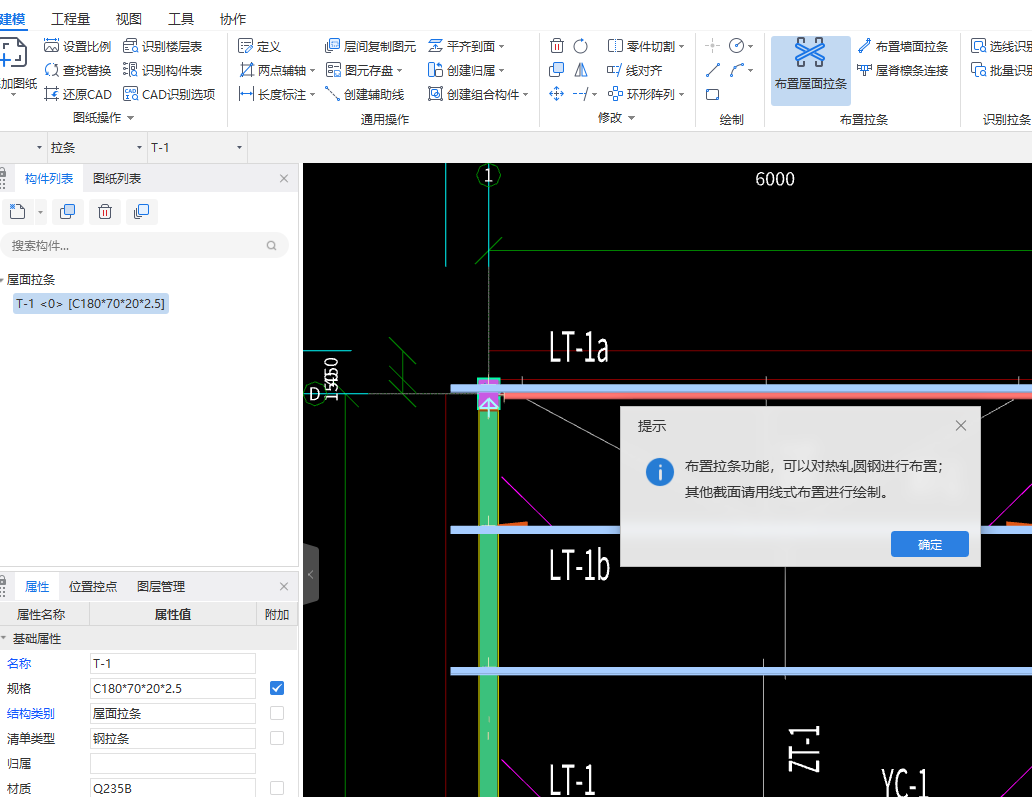Click 屋脊檩条连接 tool
This screenshot has width=1032, height=797.
(902, 70)
